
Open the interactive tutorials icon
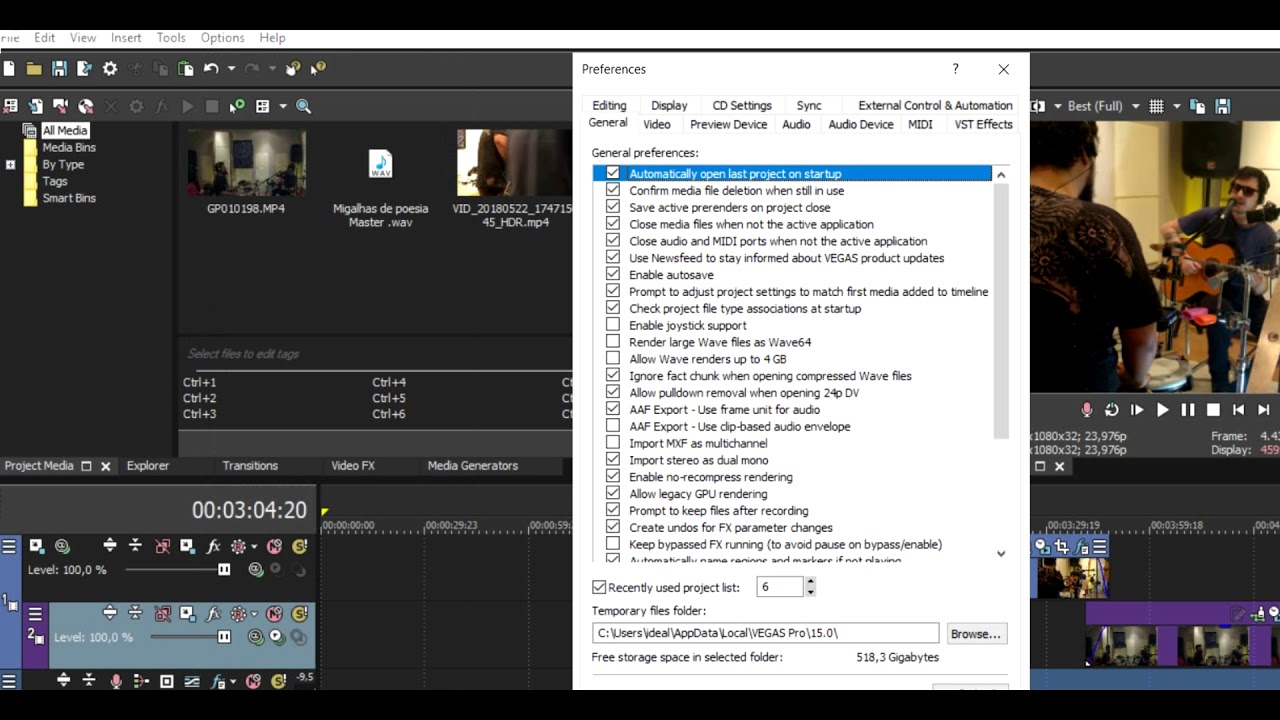point(293,69)
